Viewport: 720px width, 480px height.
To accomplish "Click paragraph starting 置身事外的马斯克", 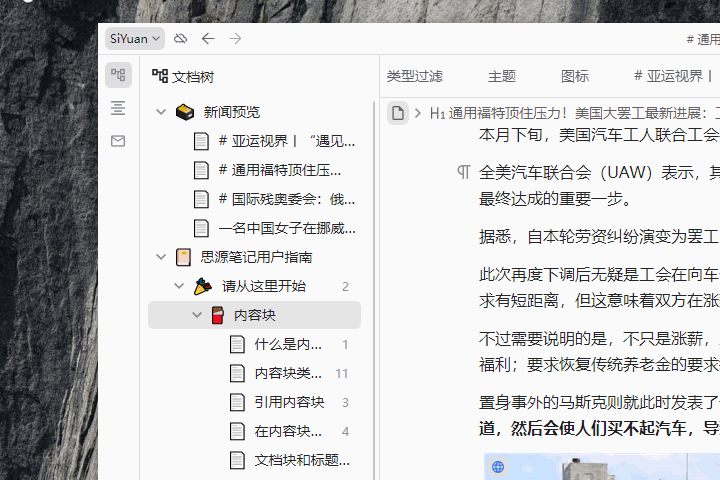I will (x=599, y=415).
